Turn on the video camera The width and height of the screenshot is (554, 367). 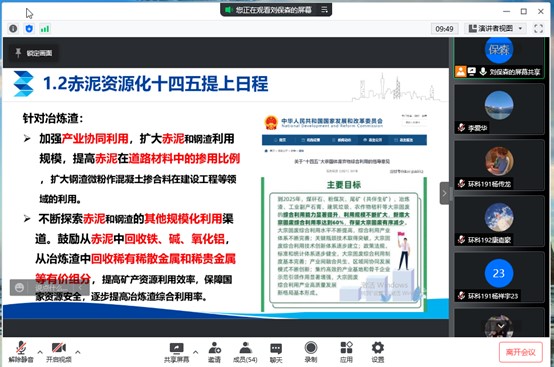tap(59, 352)
